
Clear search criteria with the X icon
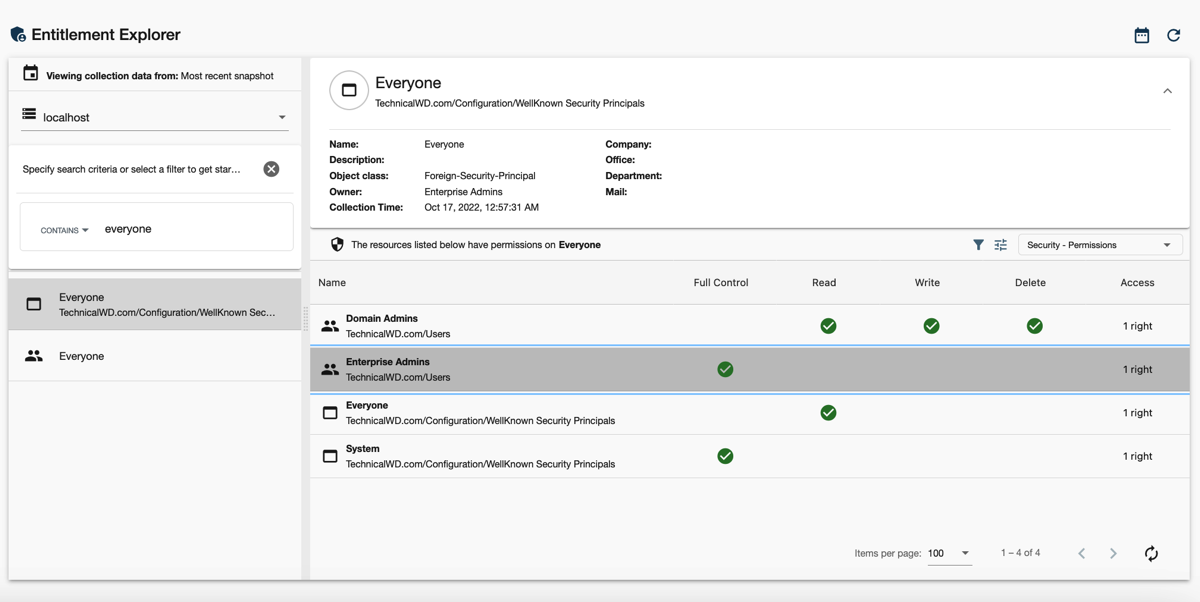point(271,169)
